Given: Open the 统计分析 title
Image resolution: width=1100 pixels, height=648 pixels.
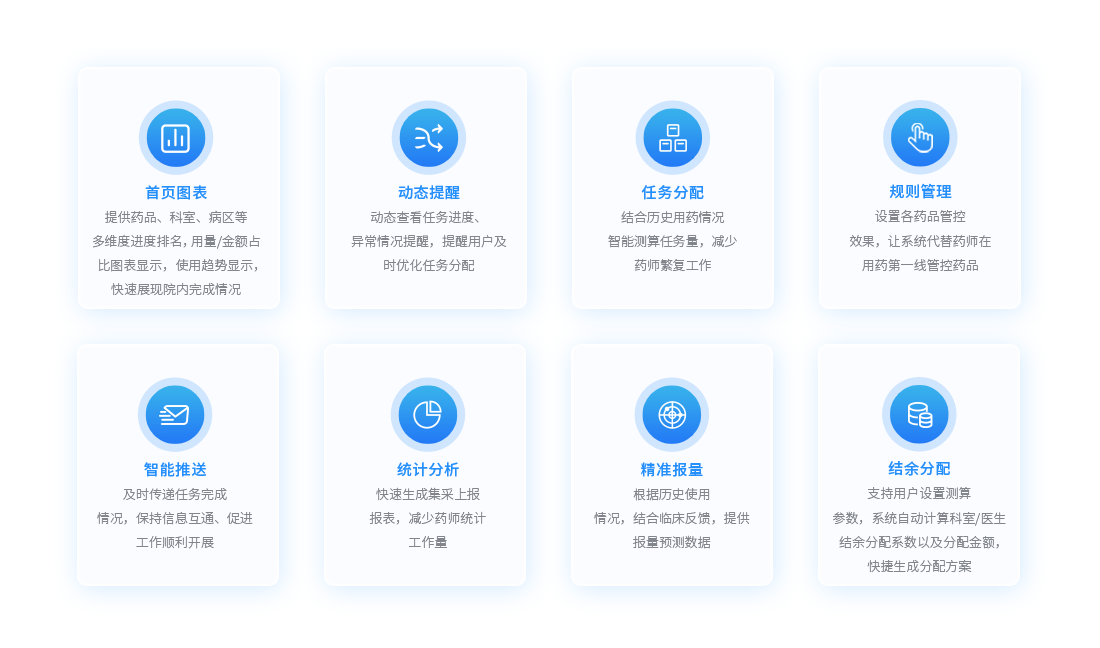Looking at the screenshot, I should tap(428, 470).
